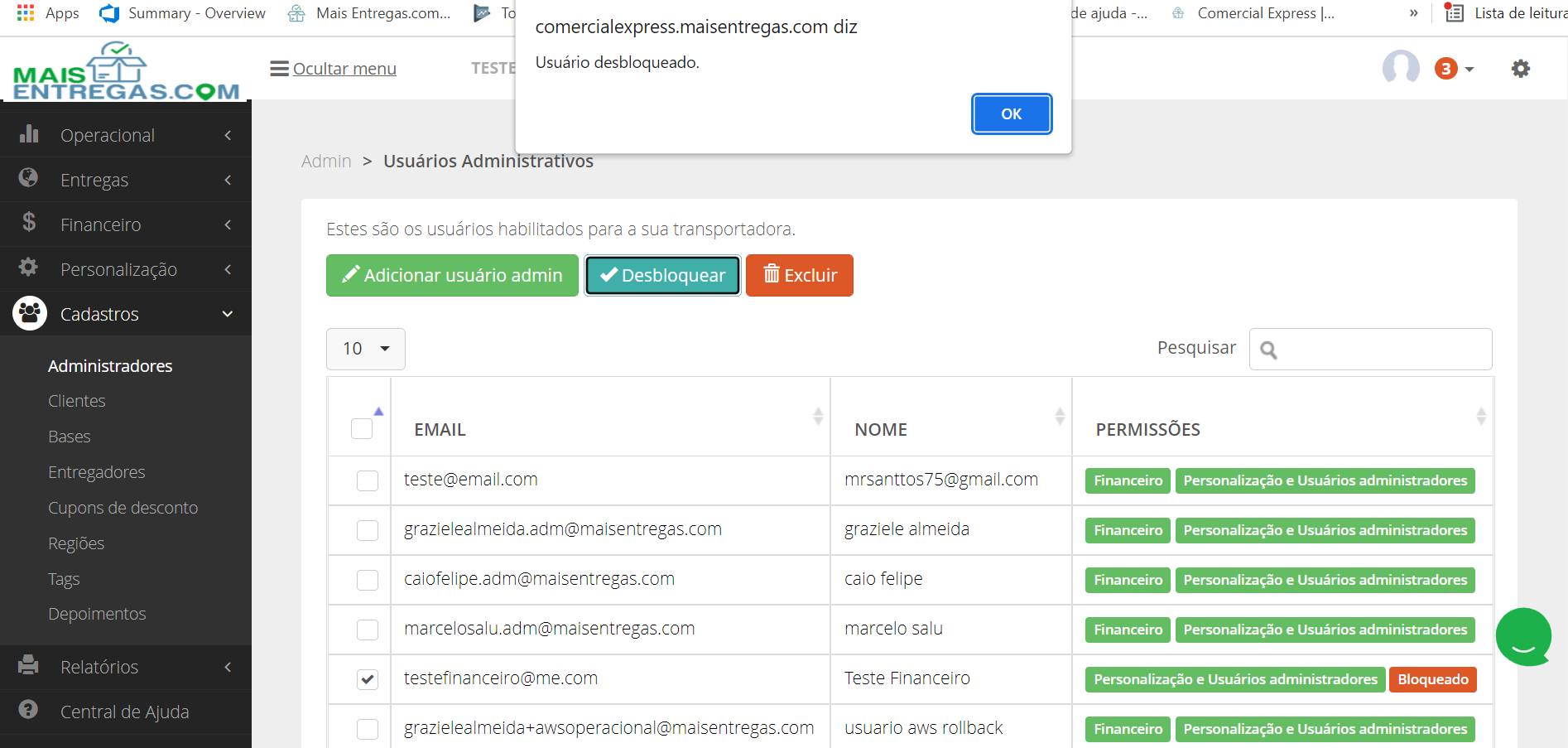Open Clientes in the sidebar
The height and width of the screenshot is (748, 1568).
point(77,401)
